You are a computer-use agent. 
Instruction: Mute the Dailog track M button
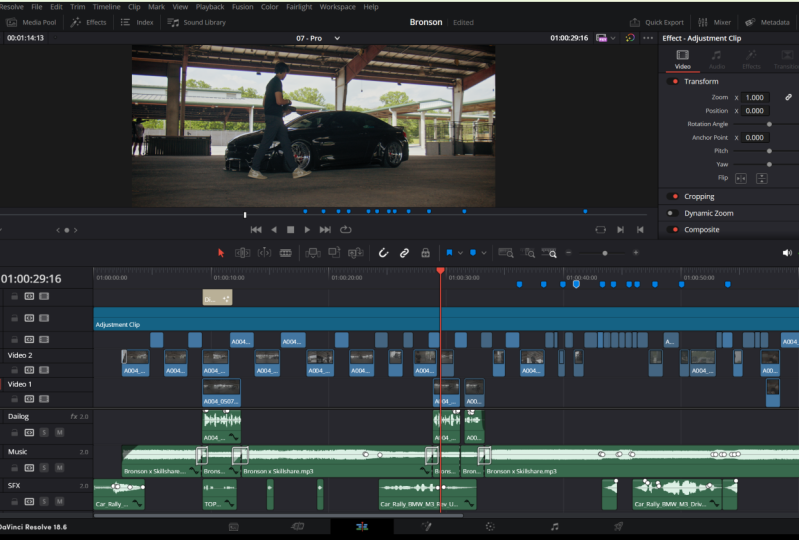pos(60,433)
